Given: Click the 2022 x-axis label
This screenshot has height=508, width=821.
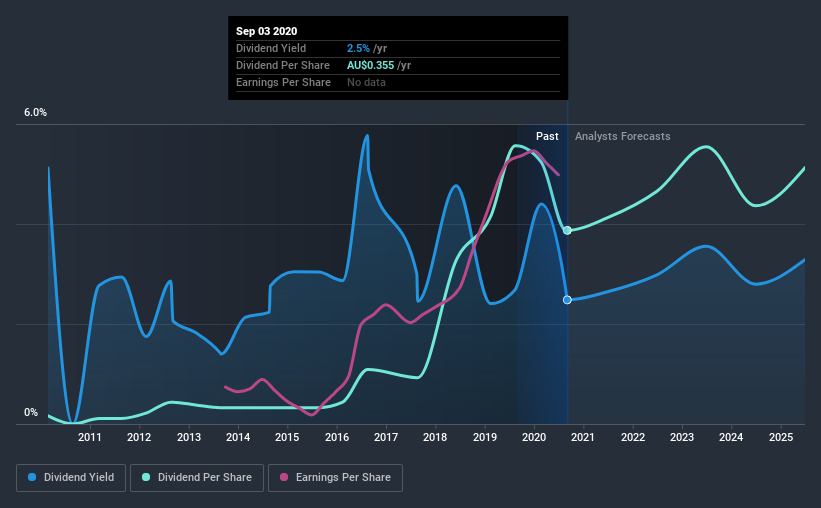Looking at the screenshot, I should (633, 437).
